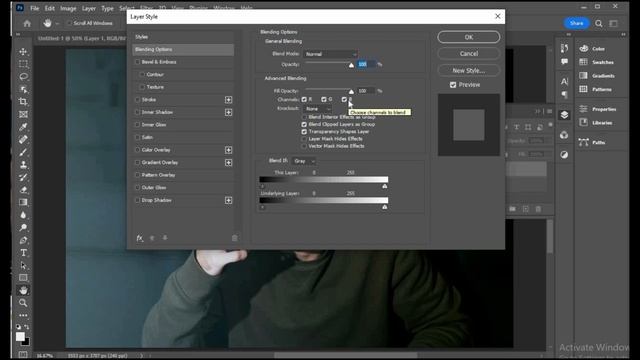The width and height of the screenshot is (640, 360).
Task: Select the Hand tool in toolbar
Action: coord(23,290)
